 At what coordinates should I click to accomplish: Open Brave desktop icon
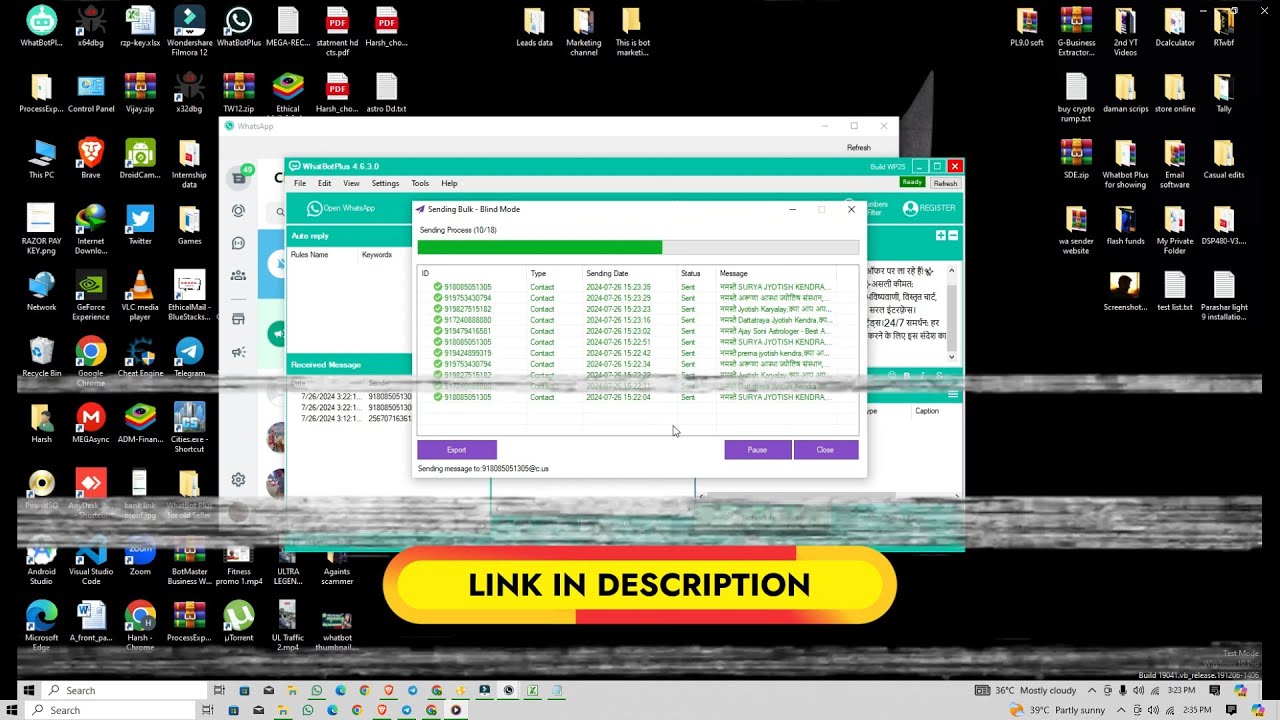91,159
